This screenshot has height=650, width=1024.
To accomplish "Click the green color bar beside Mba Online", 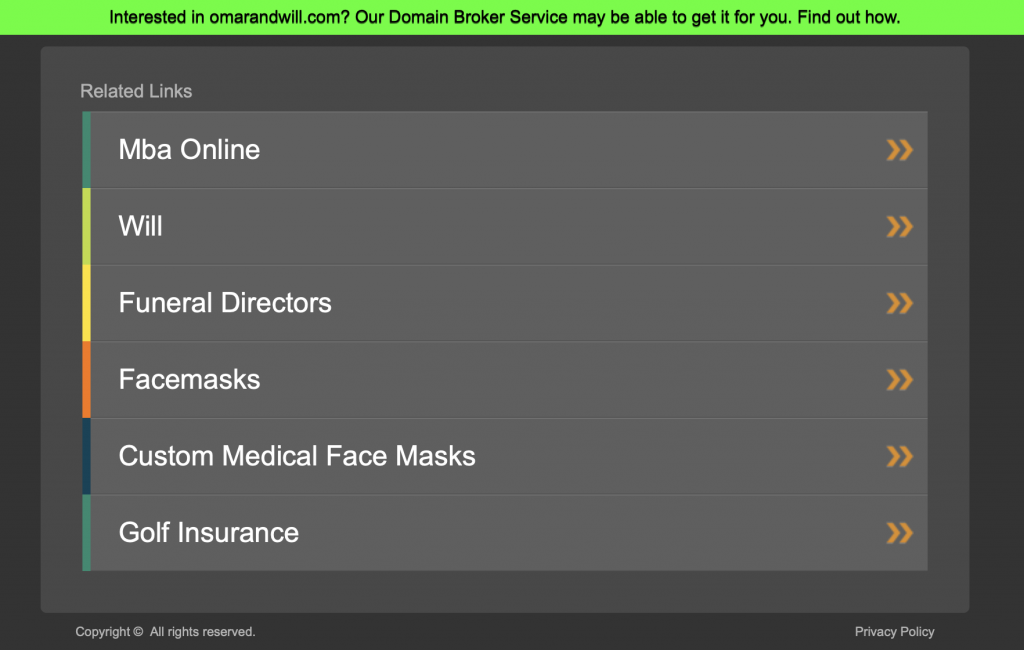I will point(86,150).
